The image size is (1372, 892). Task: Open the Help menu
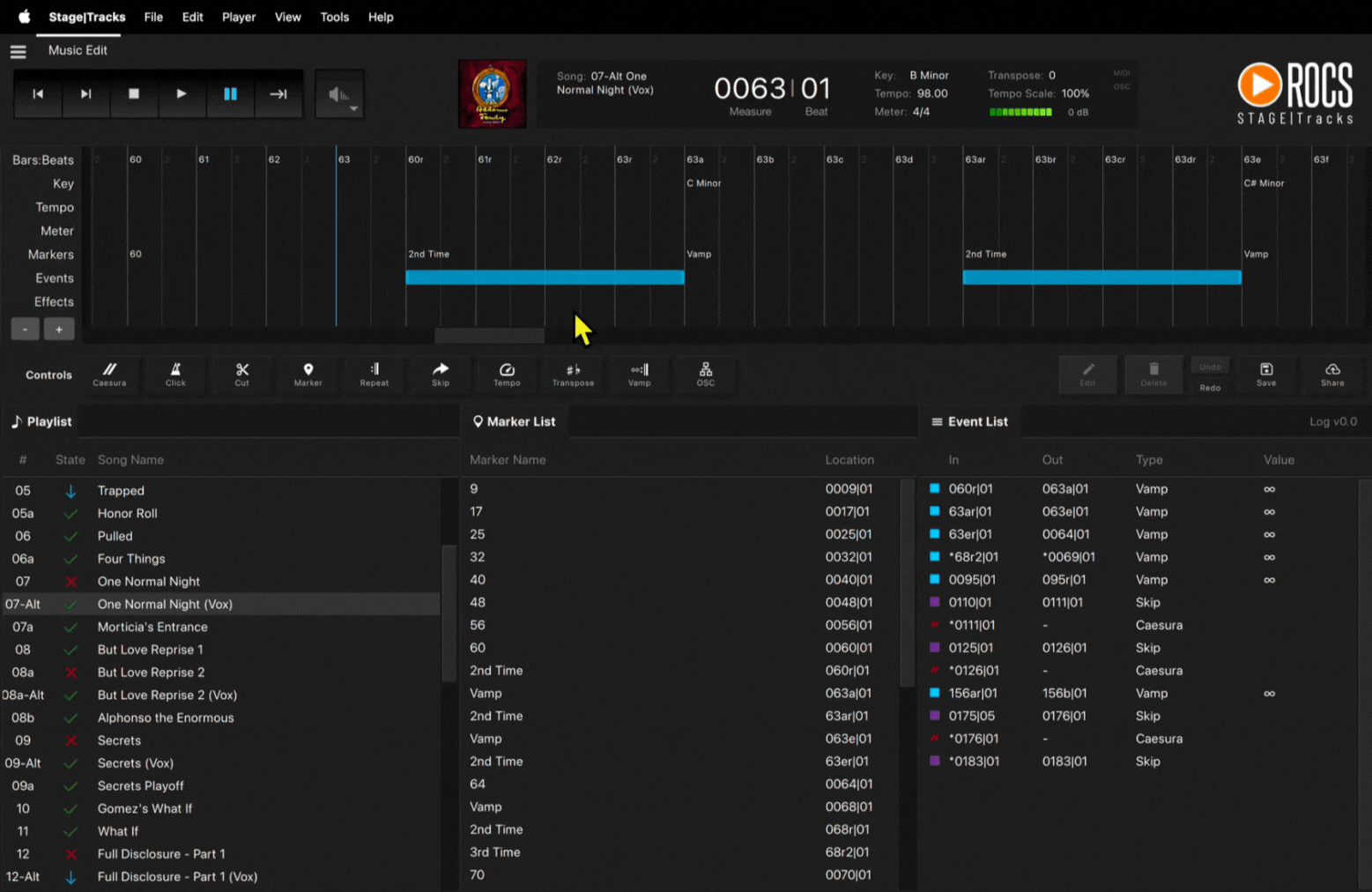coord(381,17)
